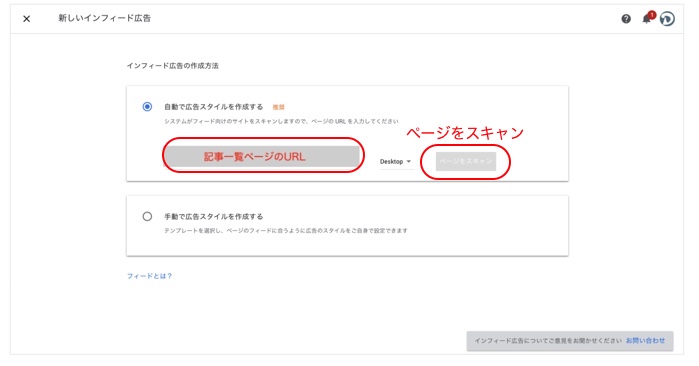Screen dimensions: 699x366
Task: Click the 新しいインフィード広告 page title
Action: point(104,18)
